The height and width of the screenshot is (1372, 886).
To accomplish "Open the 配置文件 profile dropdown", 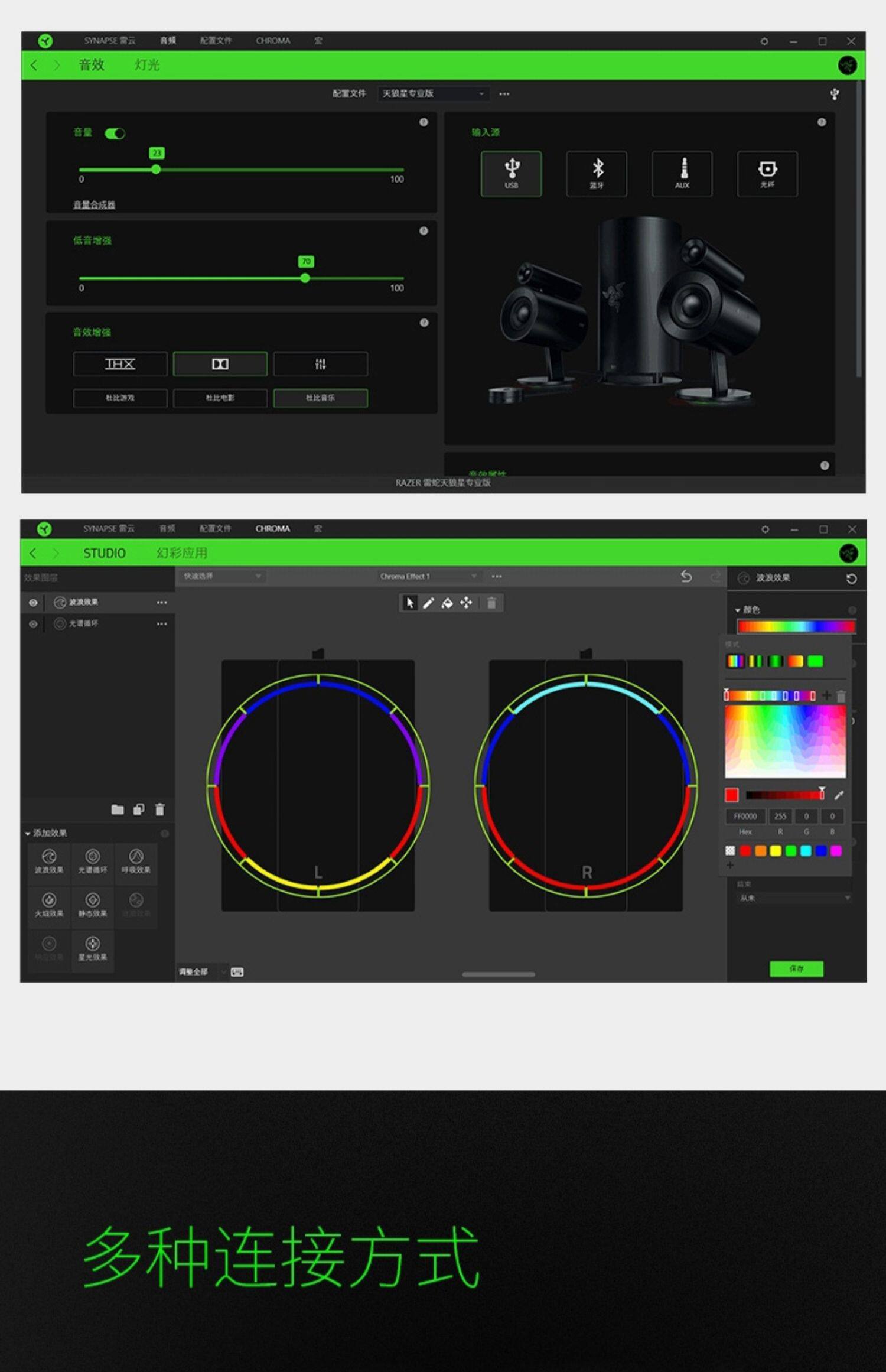I will (434, 94).
